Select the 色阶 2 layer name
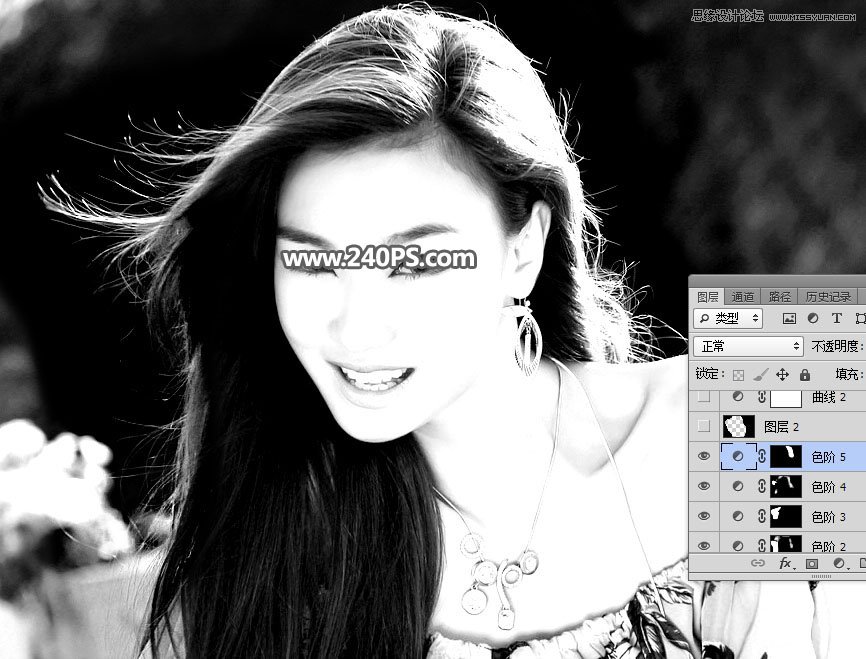The image size is (866, 659). (x=828, y=546)
